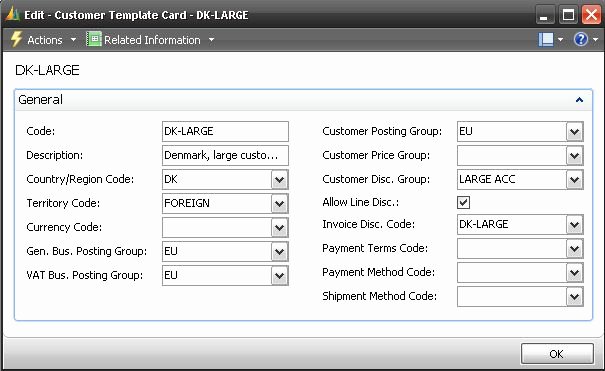Screen dimensions: 605x371
Task: Open the Shipment Method Code dropdown
Action: (575, 297)
